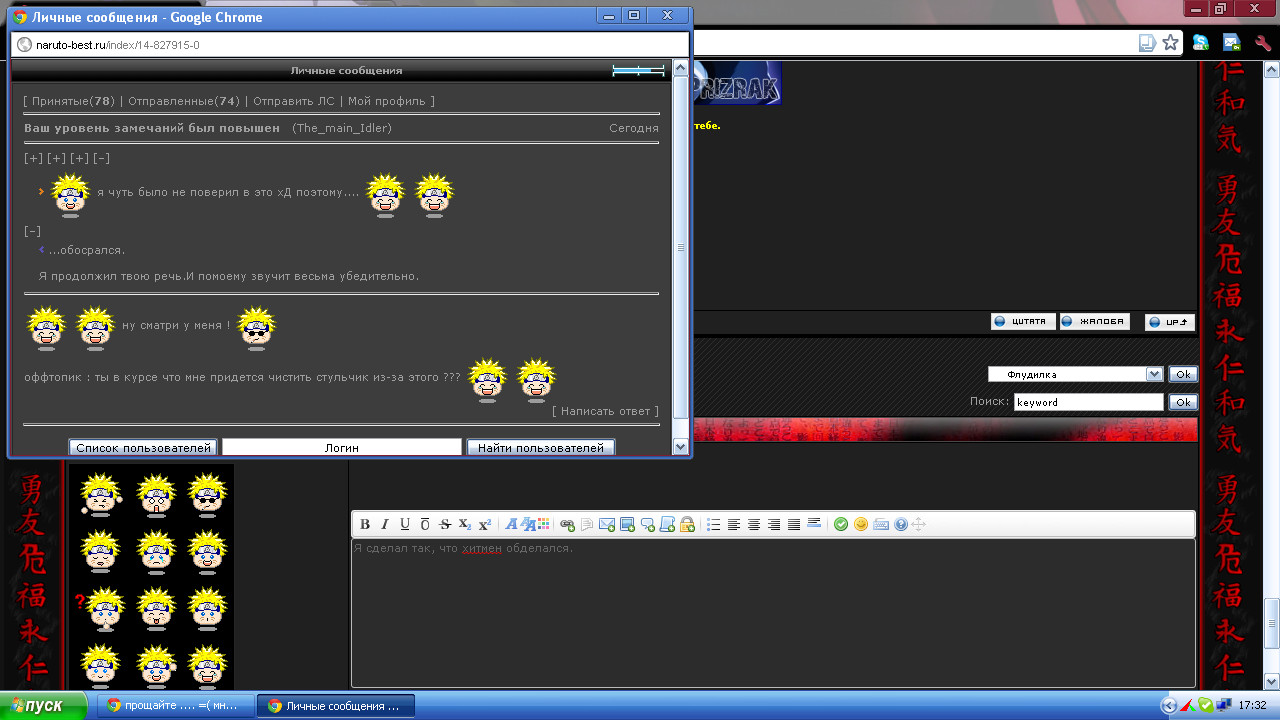Open the smiley face emoticon picker
This screenshot has height=720, width=1280.
(861, 524)
